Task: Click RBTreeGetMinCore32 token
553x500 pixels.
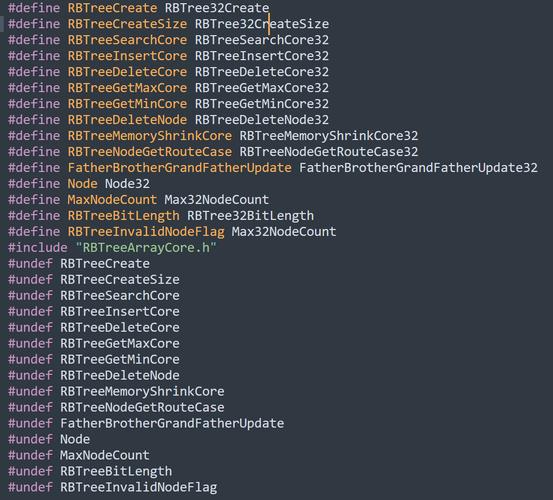Action: [x=262, y=104]
